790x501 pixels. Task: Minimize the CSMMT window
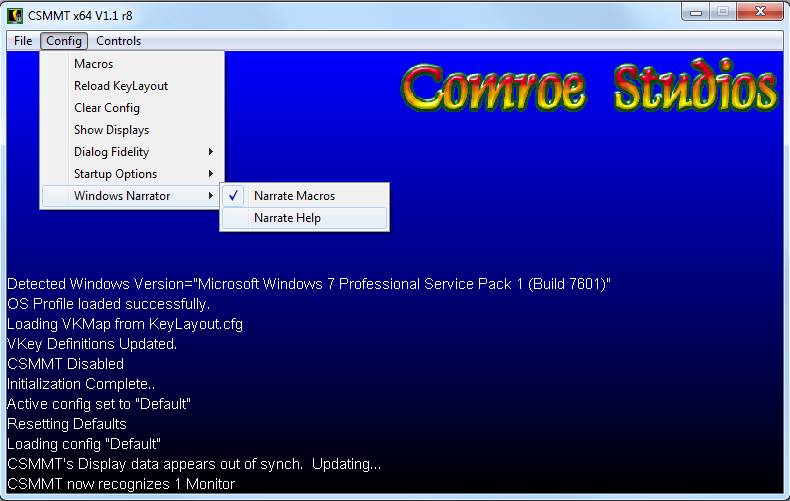tap(696, 12)
